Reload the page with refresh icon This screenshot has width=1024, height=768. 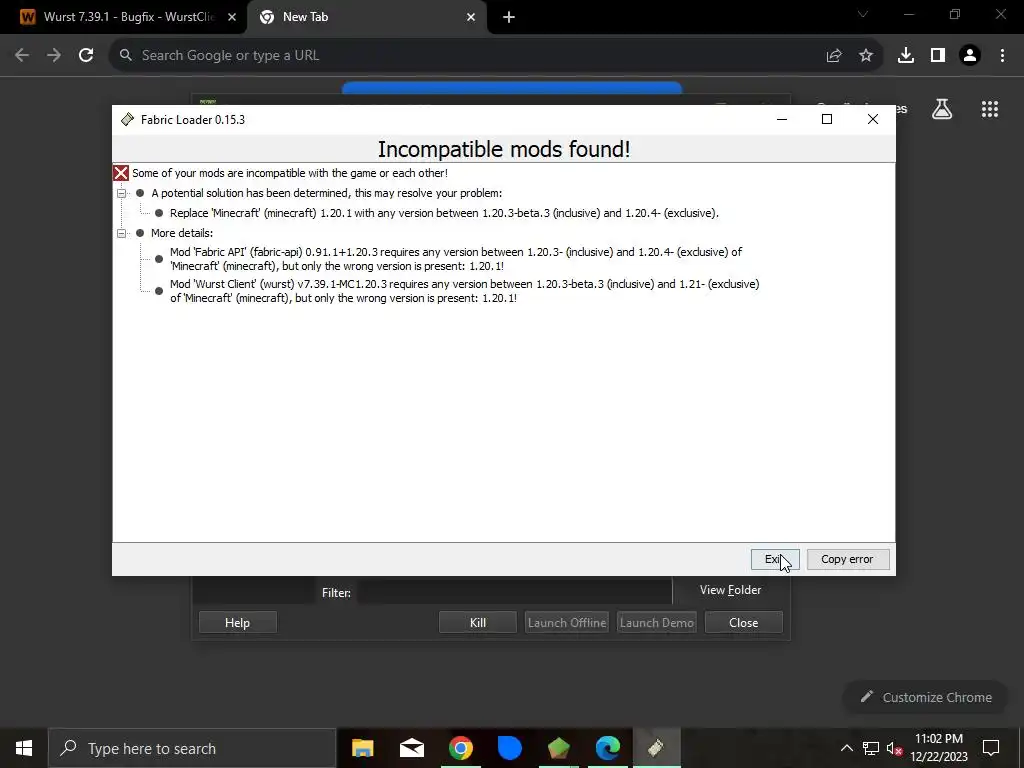(86, 56)
